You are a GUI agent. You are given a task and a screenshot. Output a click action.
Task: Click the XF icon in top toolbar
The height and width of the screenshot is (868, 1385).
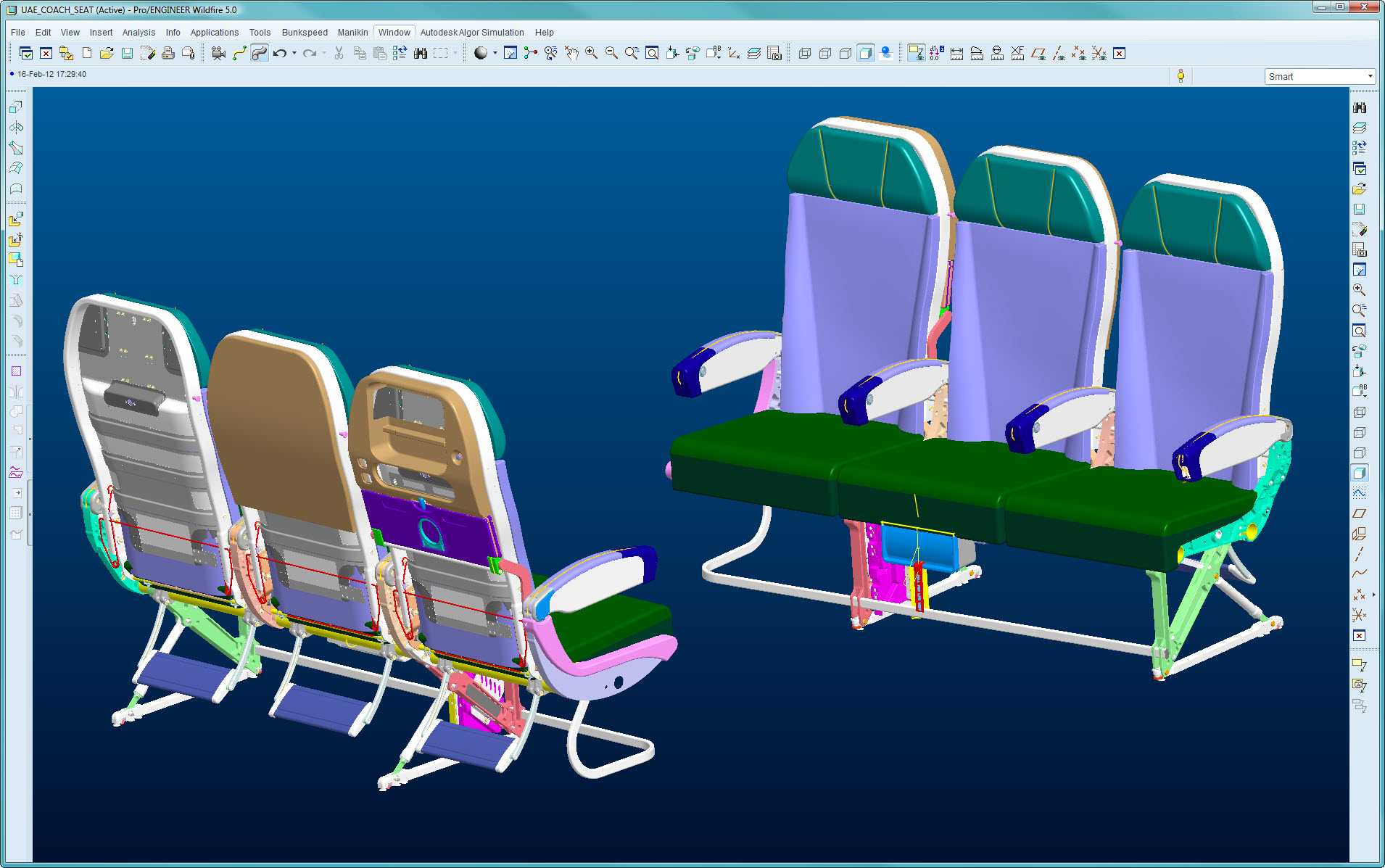point(1017,53)
